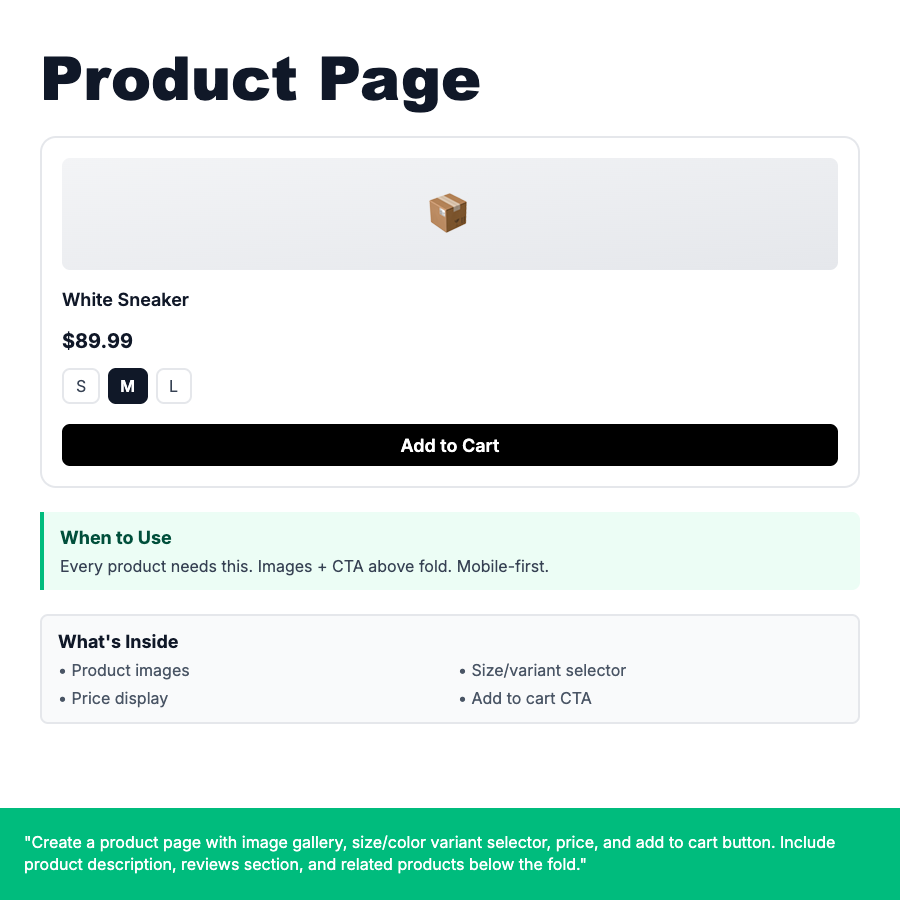The image size is (900, 900).
Task: Select size S for the sneaker
Action: coord(81,386)
